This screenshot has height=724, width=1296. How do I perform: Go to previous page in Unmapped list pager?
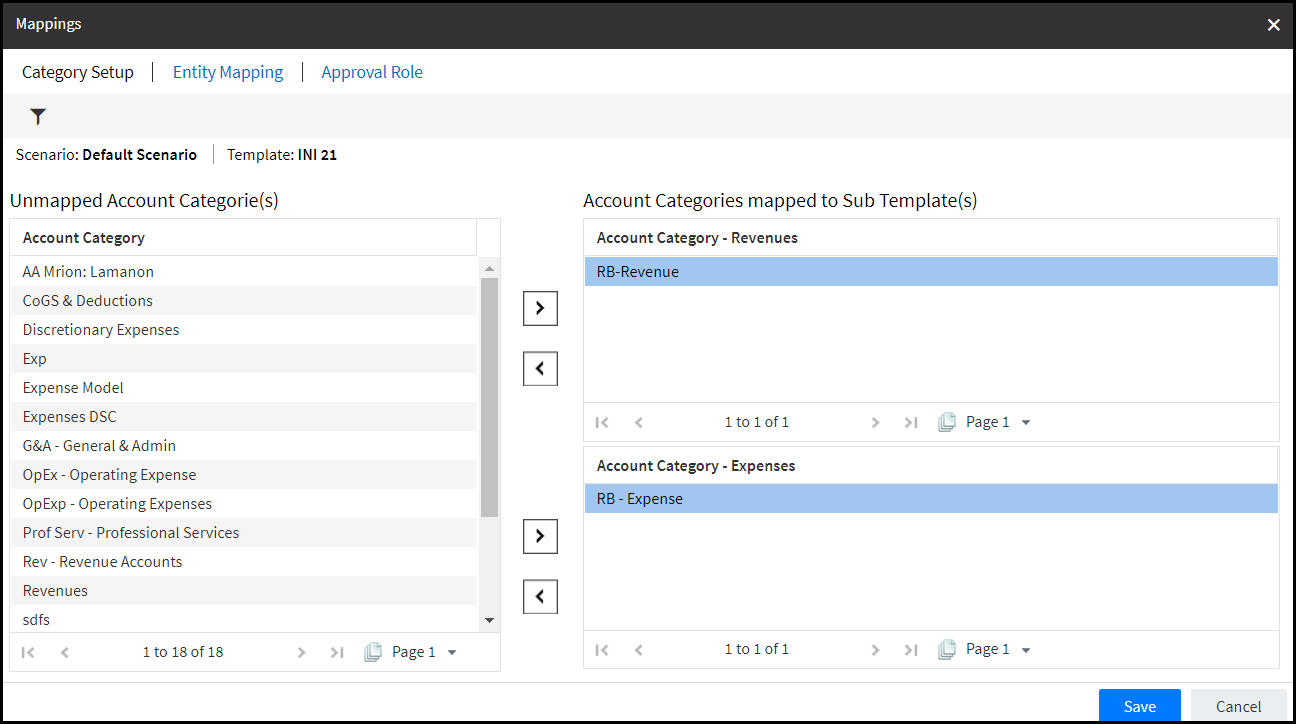65,652
